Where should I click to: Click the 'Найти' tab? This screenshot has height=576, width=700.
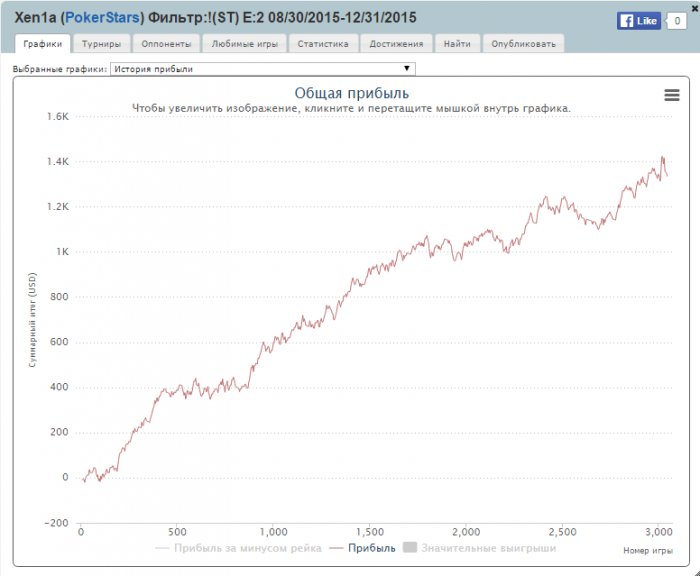(457, 44)
